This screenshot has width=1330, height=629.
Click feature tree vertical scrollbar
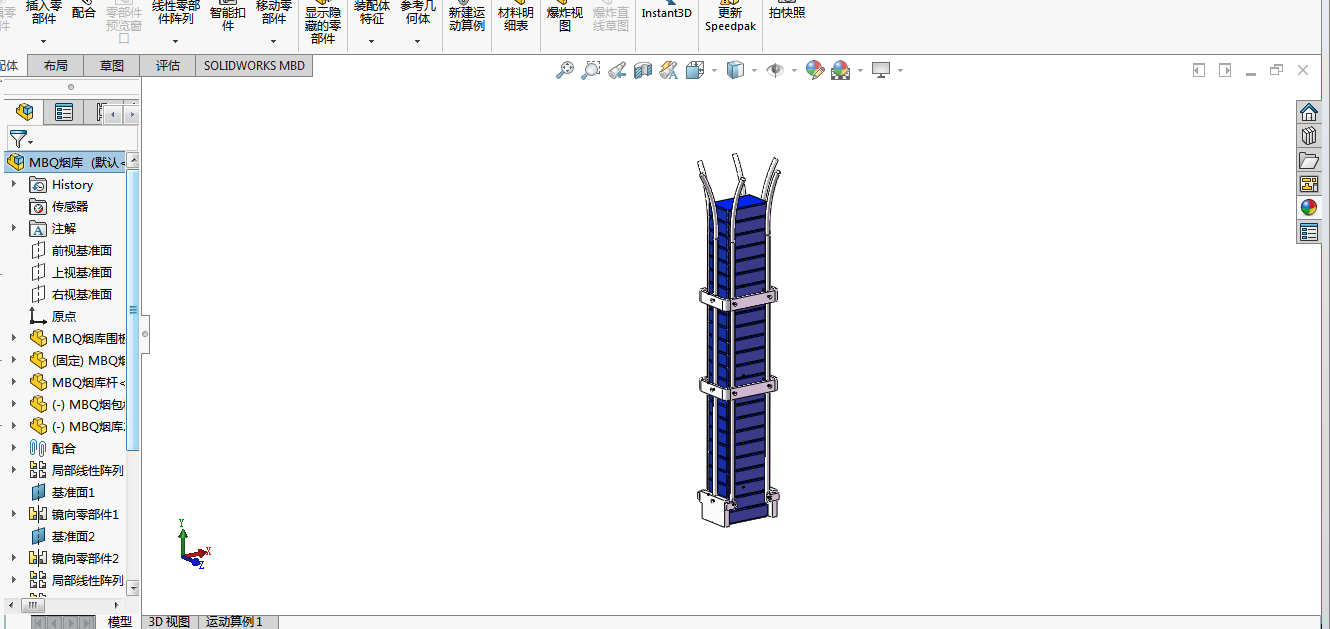(x=134, y=310)
